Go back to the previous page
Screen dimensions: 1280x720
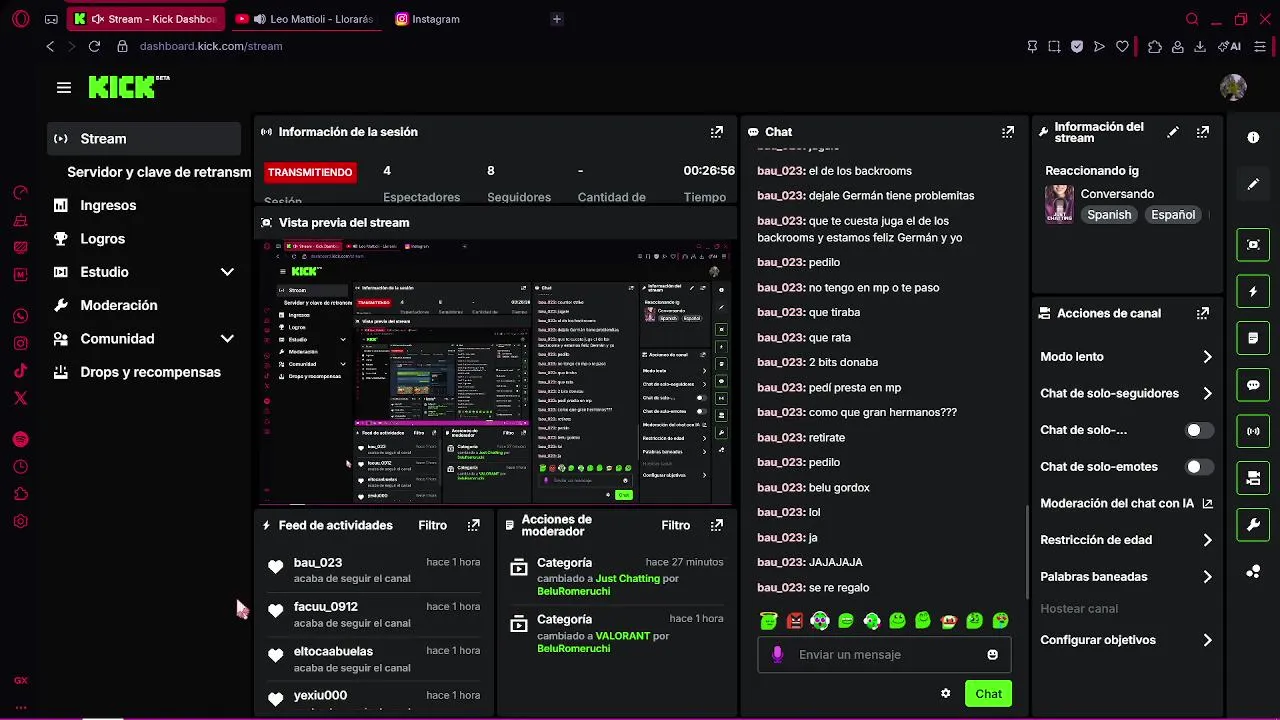pyautogui.click(x=50, y=46)
